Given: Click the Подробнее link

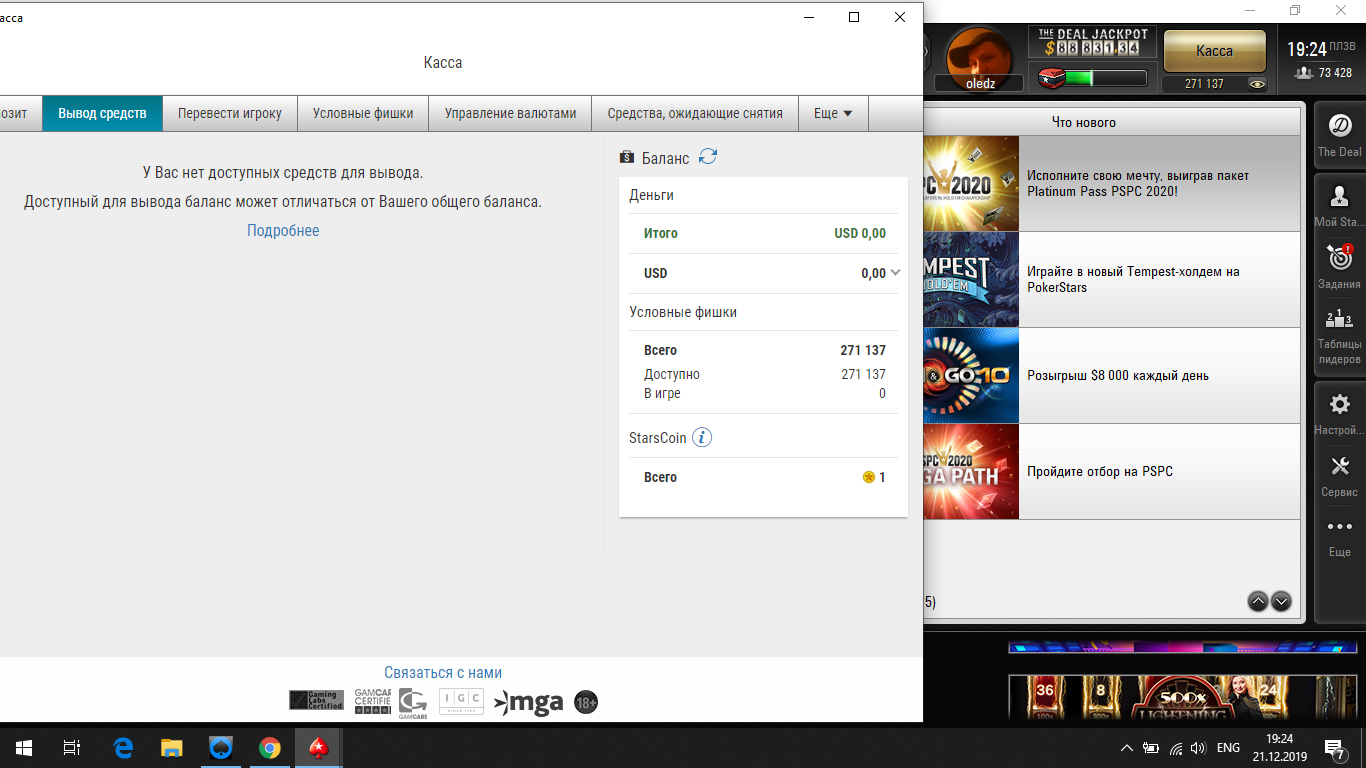Looking at the screenshot, I should 283,230.
